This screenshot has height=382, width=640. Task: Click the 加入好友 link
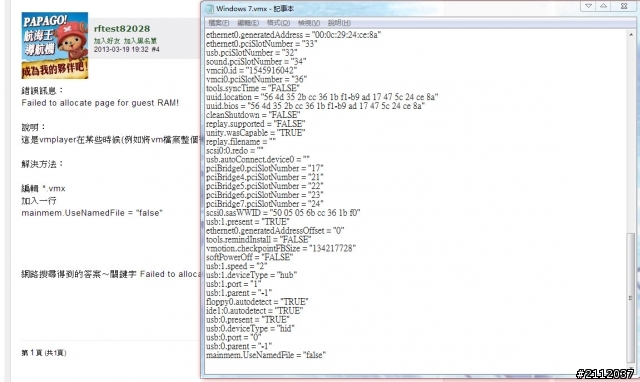point(107,41)
